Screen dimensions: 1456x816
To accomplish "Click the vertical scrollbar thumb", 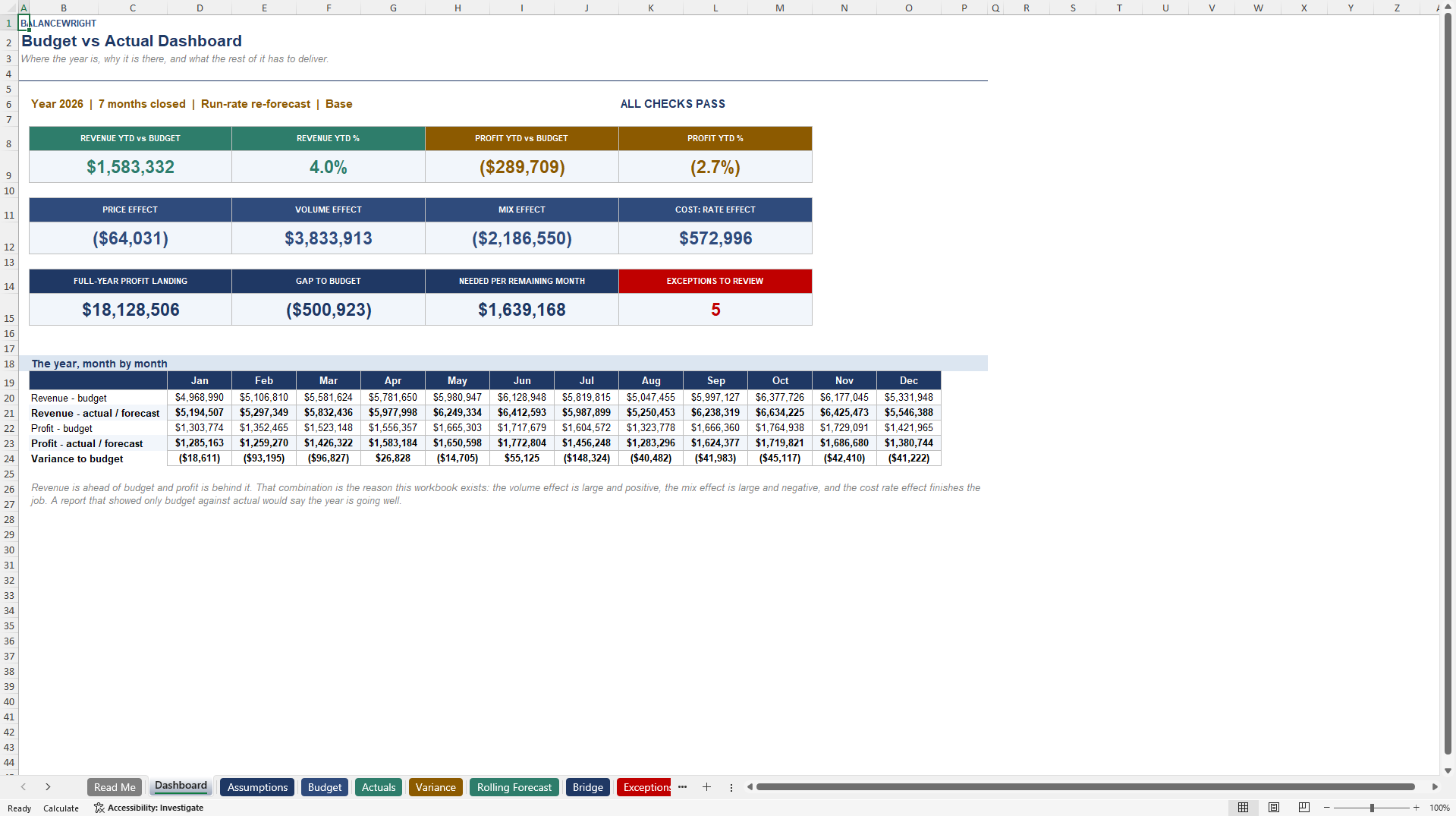I will tap(1448, 383).
